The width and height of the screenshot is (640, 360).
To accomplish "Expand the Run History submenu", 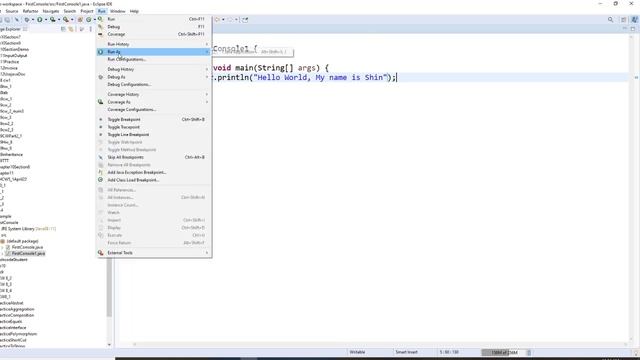I will (207, 44).
